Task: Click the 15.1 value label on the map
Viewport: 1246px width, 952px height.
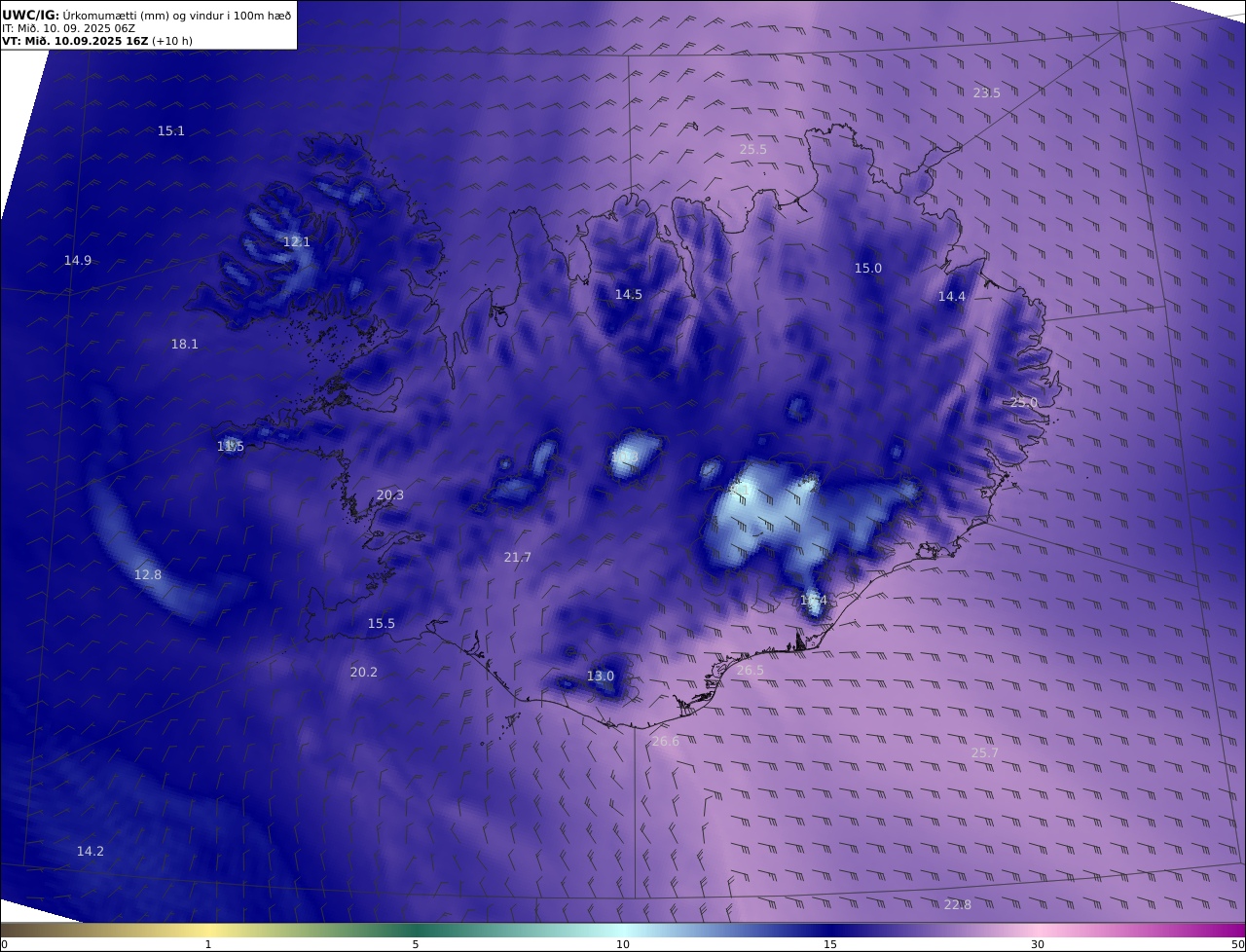Action: click(x=171, y=130)
